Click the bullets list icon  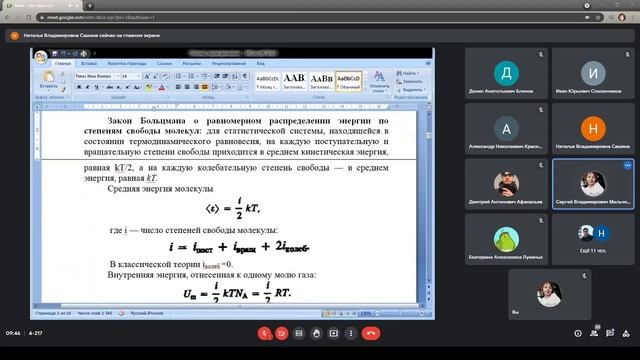coord(179,76)
